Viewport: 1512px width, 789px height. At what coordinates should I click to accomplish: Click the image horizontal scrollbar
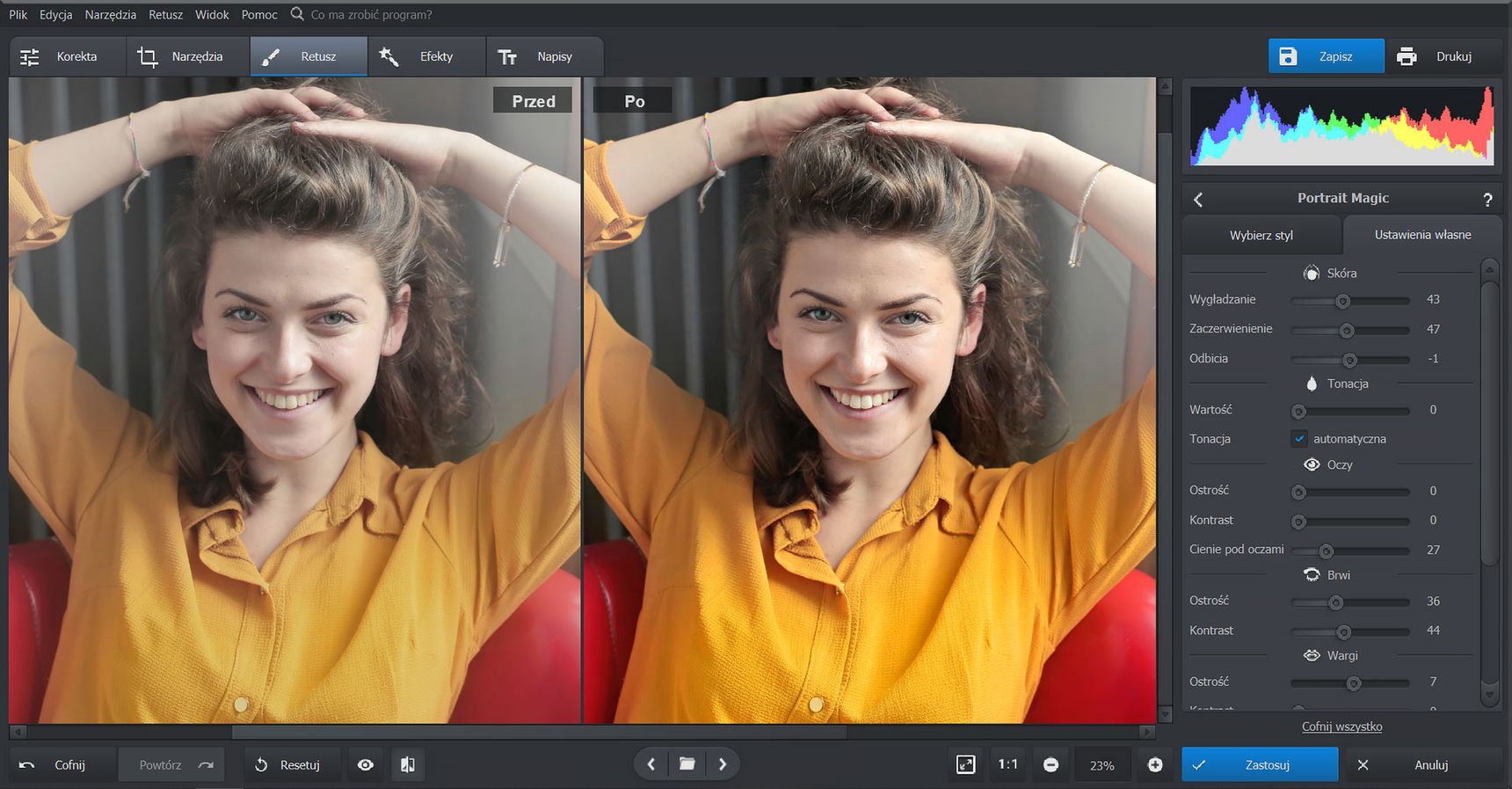[x=539, y=732]
